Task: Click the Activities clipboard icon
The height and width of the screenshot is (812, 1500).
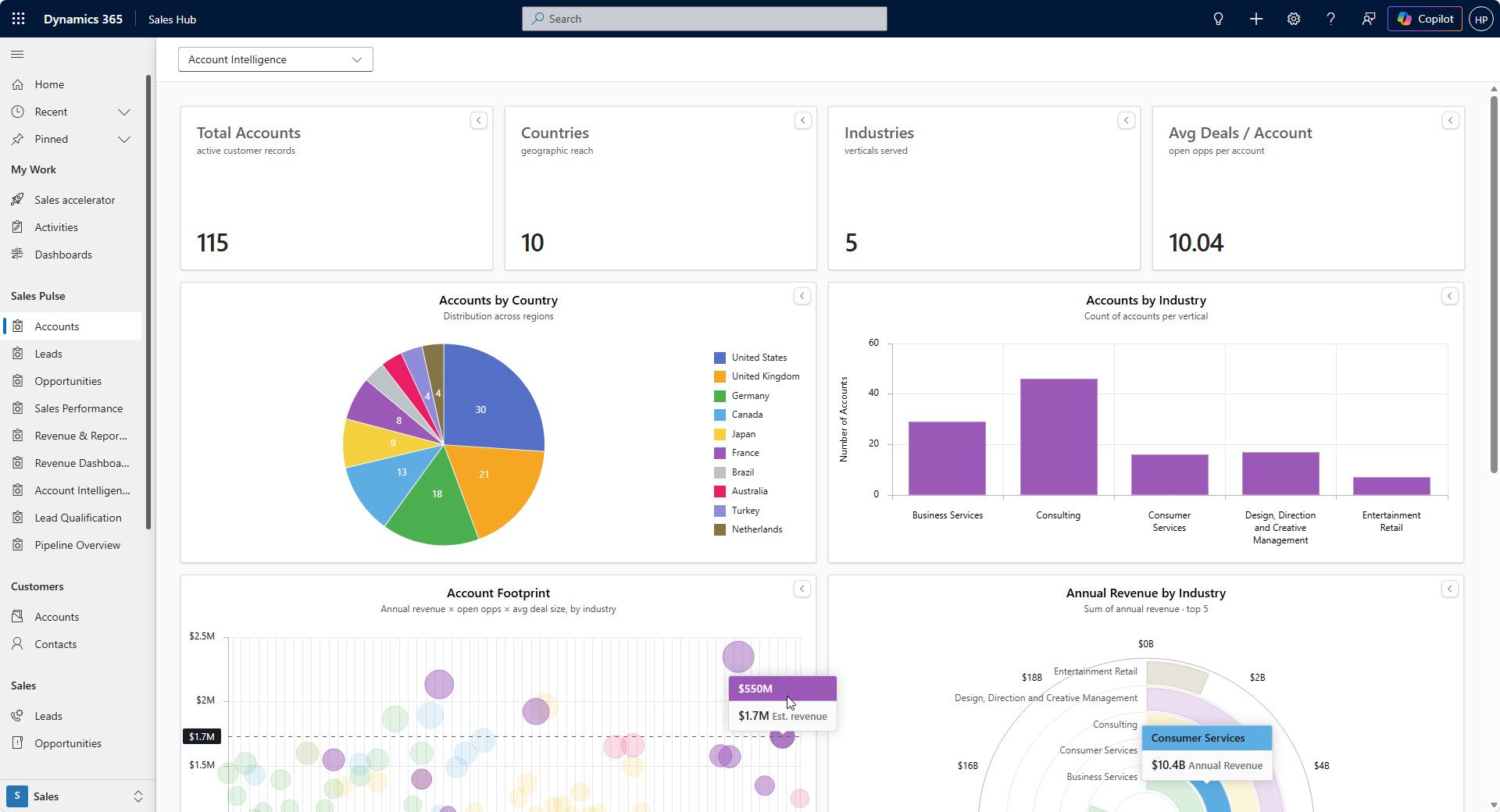Action: tap(18, 227)
